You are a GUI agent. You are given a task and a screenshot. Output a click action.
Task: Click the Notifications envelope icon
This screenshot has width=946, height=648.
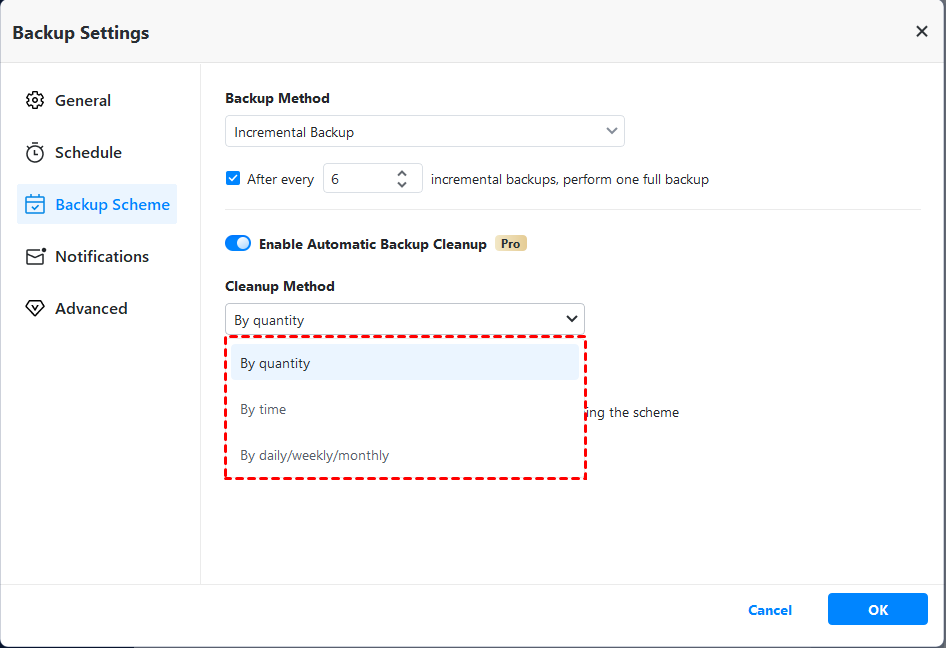click(35, 256)
